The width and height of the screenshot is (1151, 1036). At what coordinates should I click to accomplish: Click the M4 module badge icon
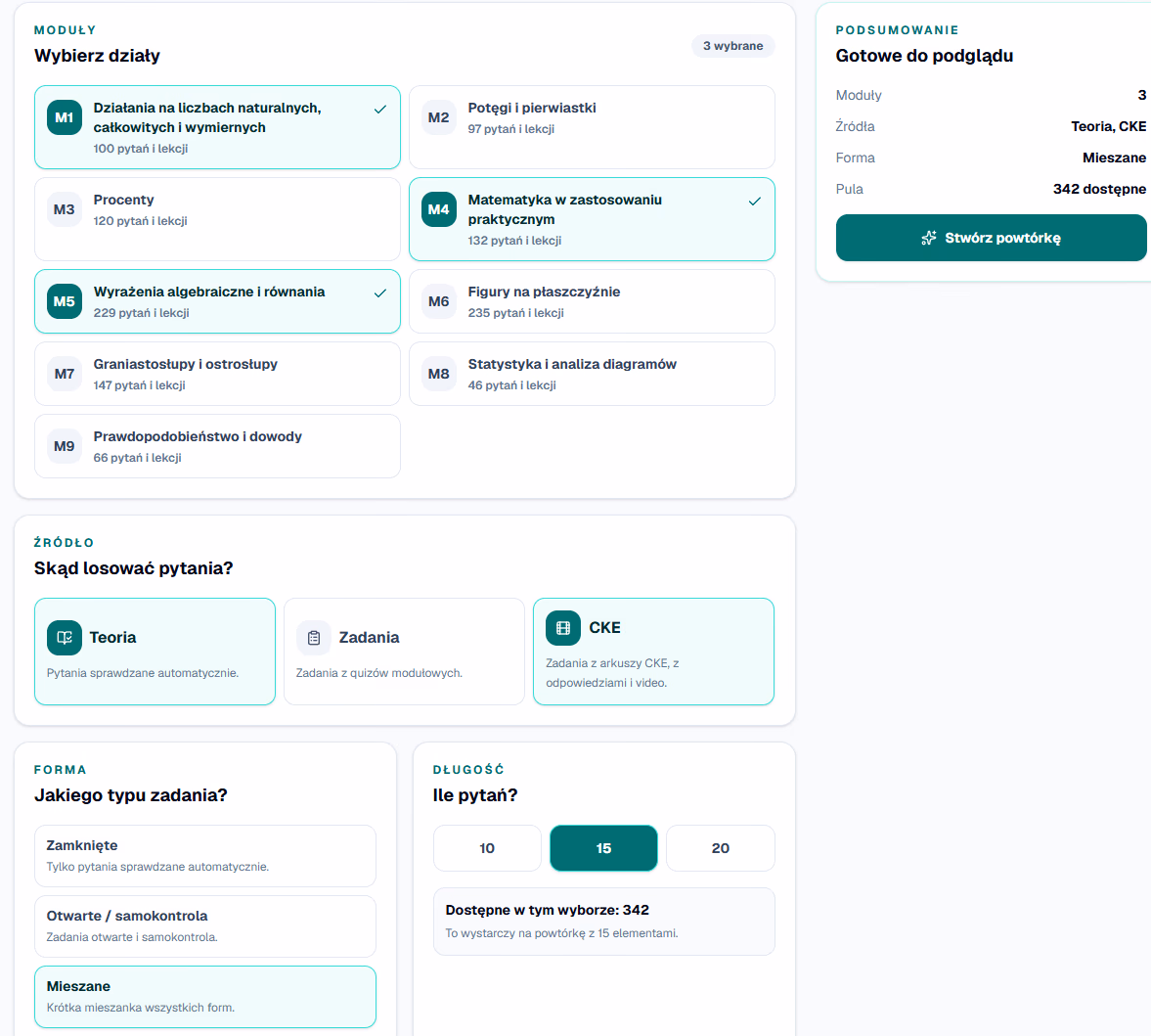click(439, 209)
